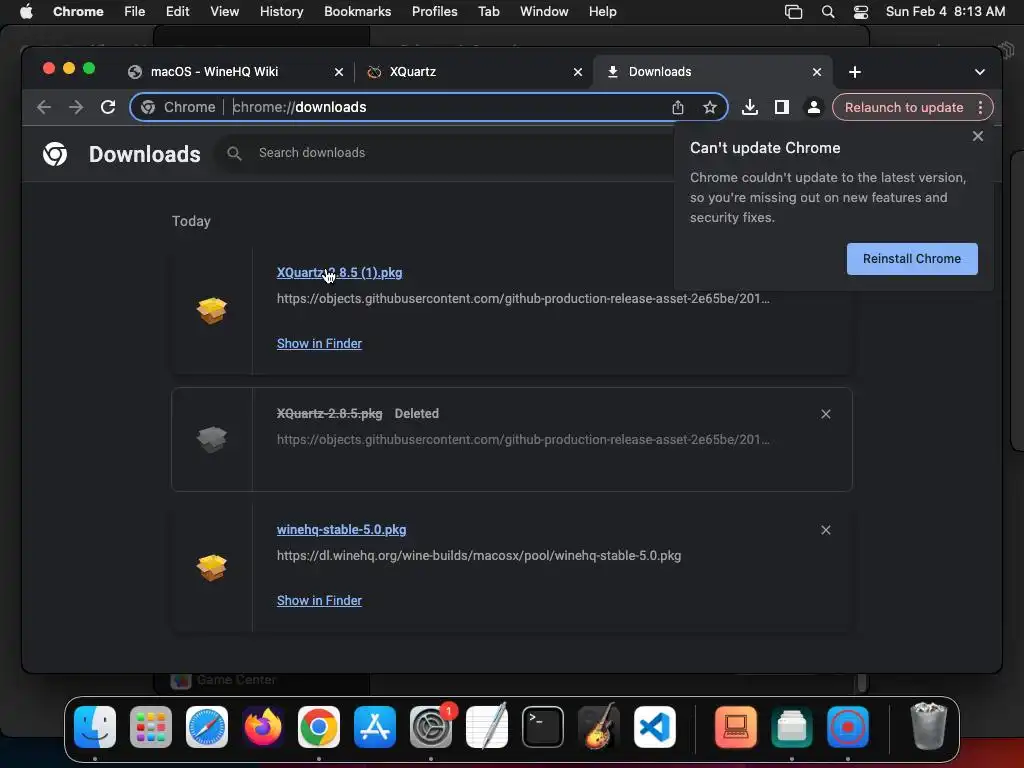
Task: Dismiss the Can't update Chrome popup
Action: (x=978, y=136)
